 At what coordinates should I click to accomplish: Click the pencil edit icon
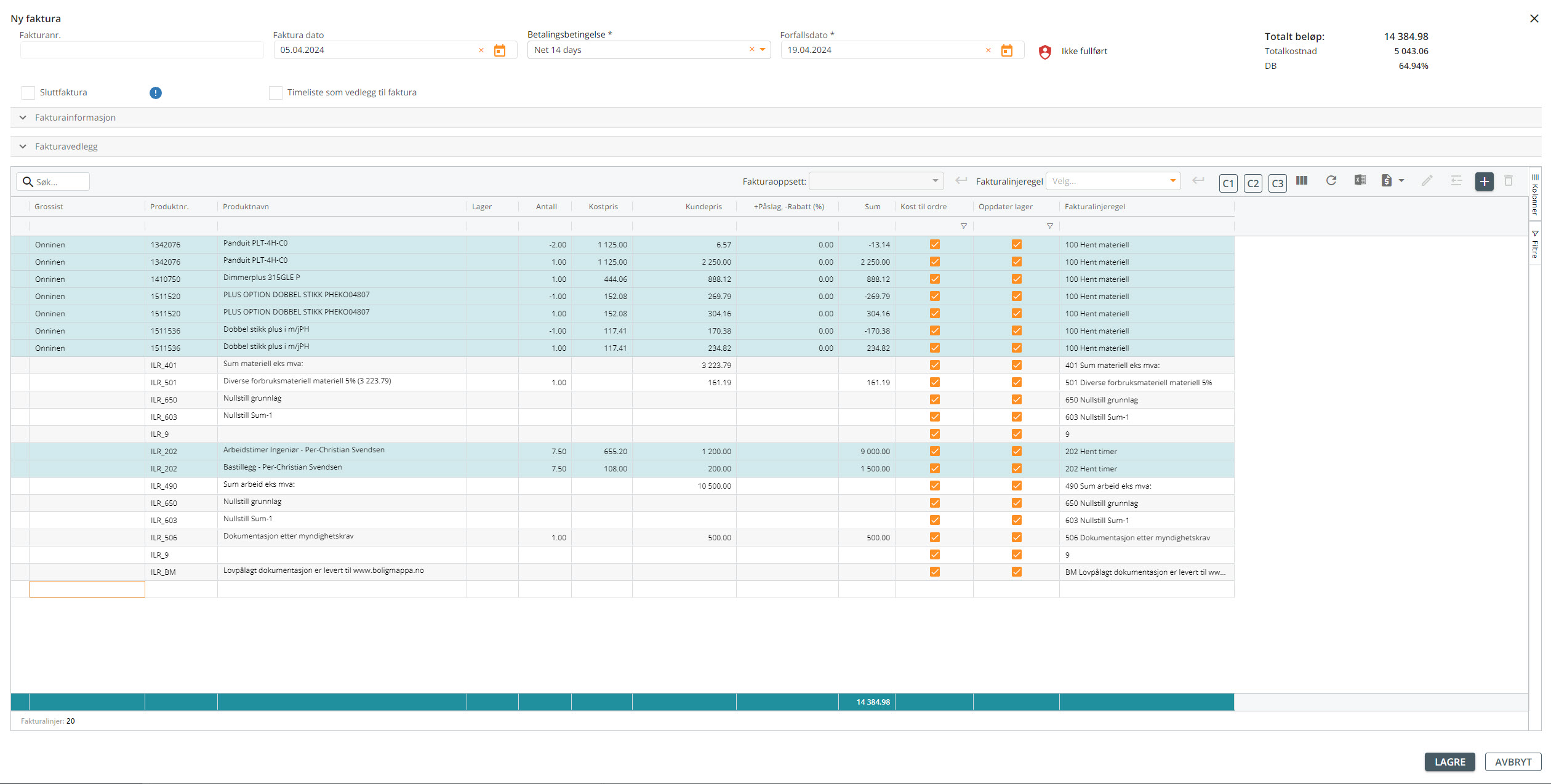(x=1427, y=180)
